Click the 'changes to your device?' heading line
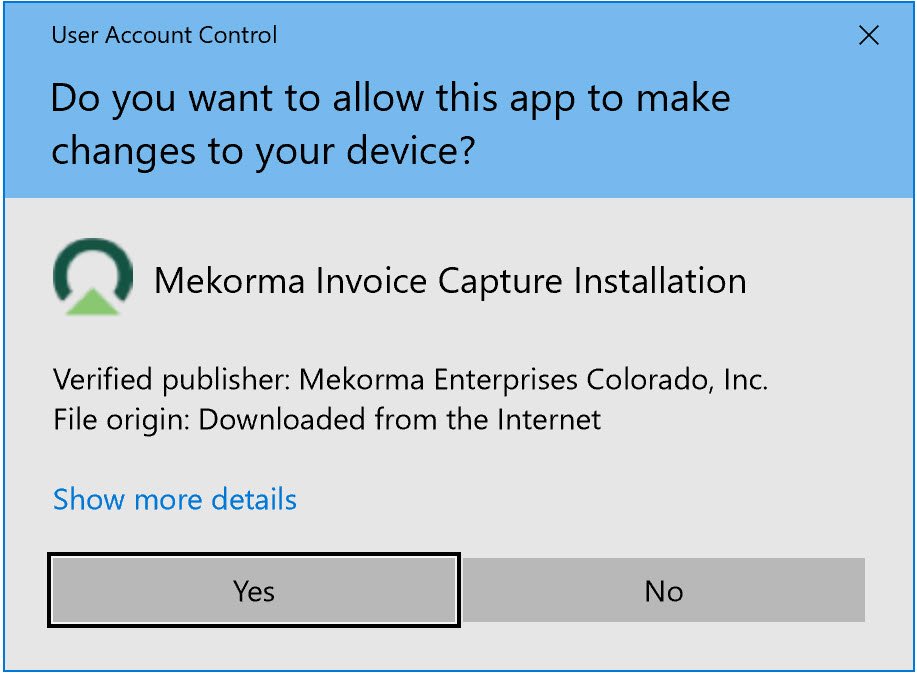The image size is (917, 673). (262, 150)
